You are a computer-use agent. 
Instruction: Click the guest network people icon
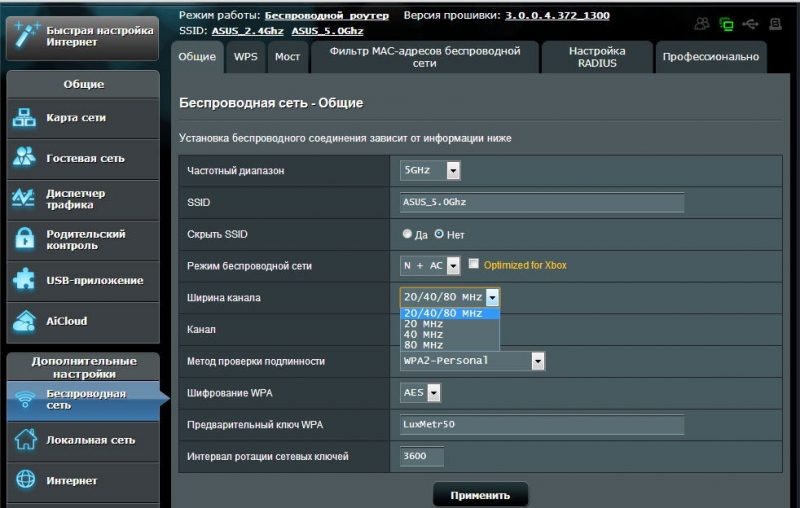click(24, 158)
